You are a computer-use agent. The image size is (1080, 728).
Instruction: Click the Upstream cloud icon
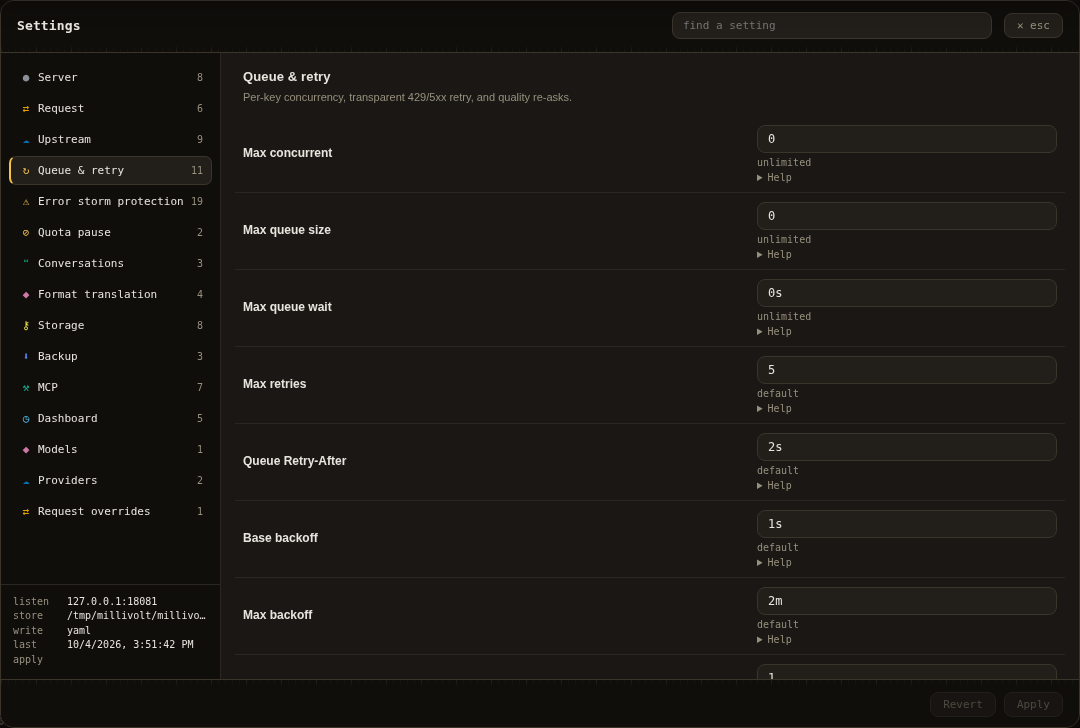tap(26, 140)
